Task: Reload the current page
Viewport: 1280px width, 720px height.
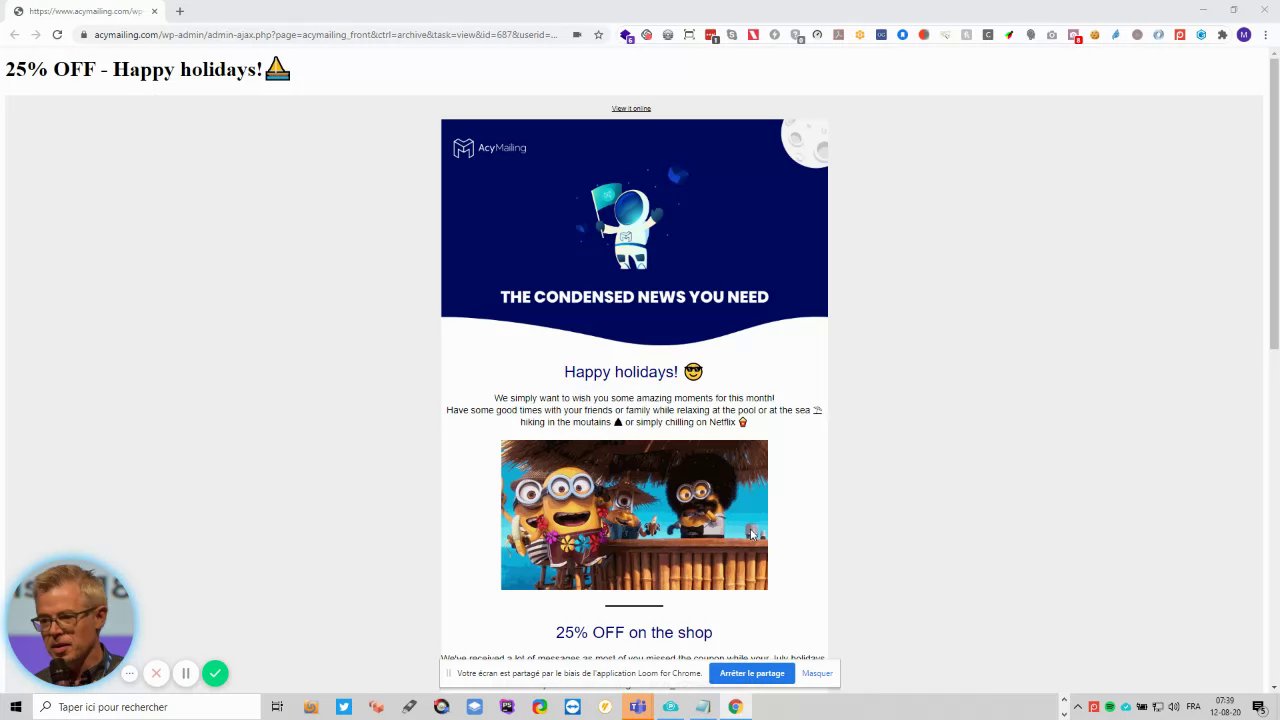Action: point(57,35)
